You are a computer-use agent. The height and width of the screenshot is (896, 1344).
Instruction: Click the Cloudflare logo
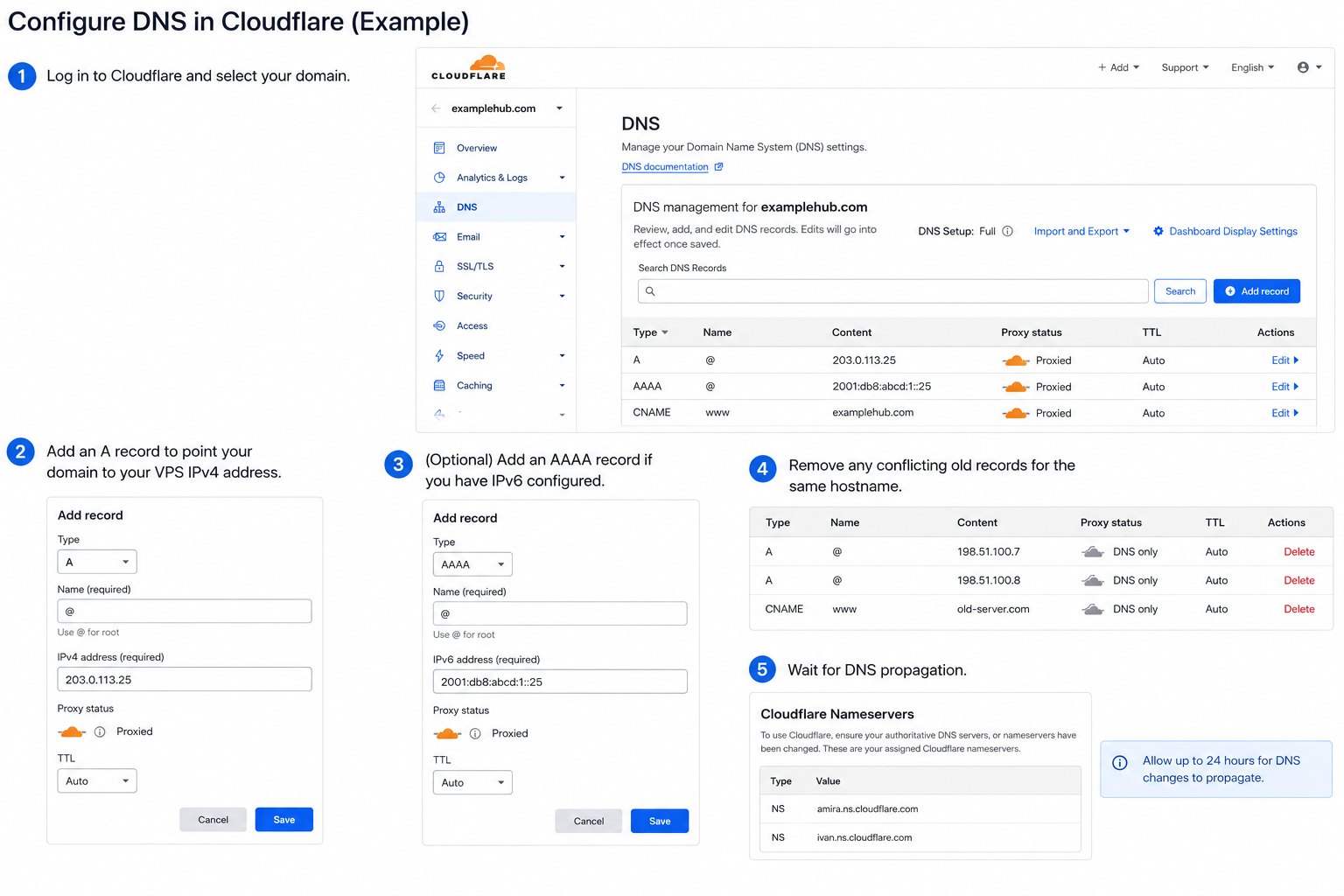point(468,67)
